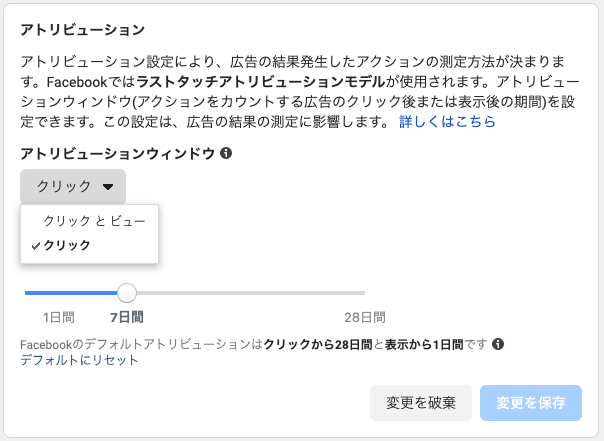Image resolution: width=604 pixels, height=441 pixels.
Task: Open the クリック attribution window dropdown
Action: [x=73, y=187]
